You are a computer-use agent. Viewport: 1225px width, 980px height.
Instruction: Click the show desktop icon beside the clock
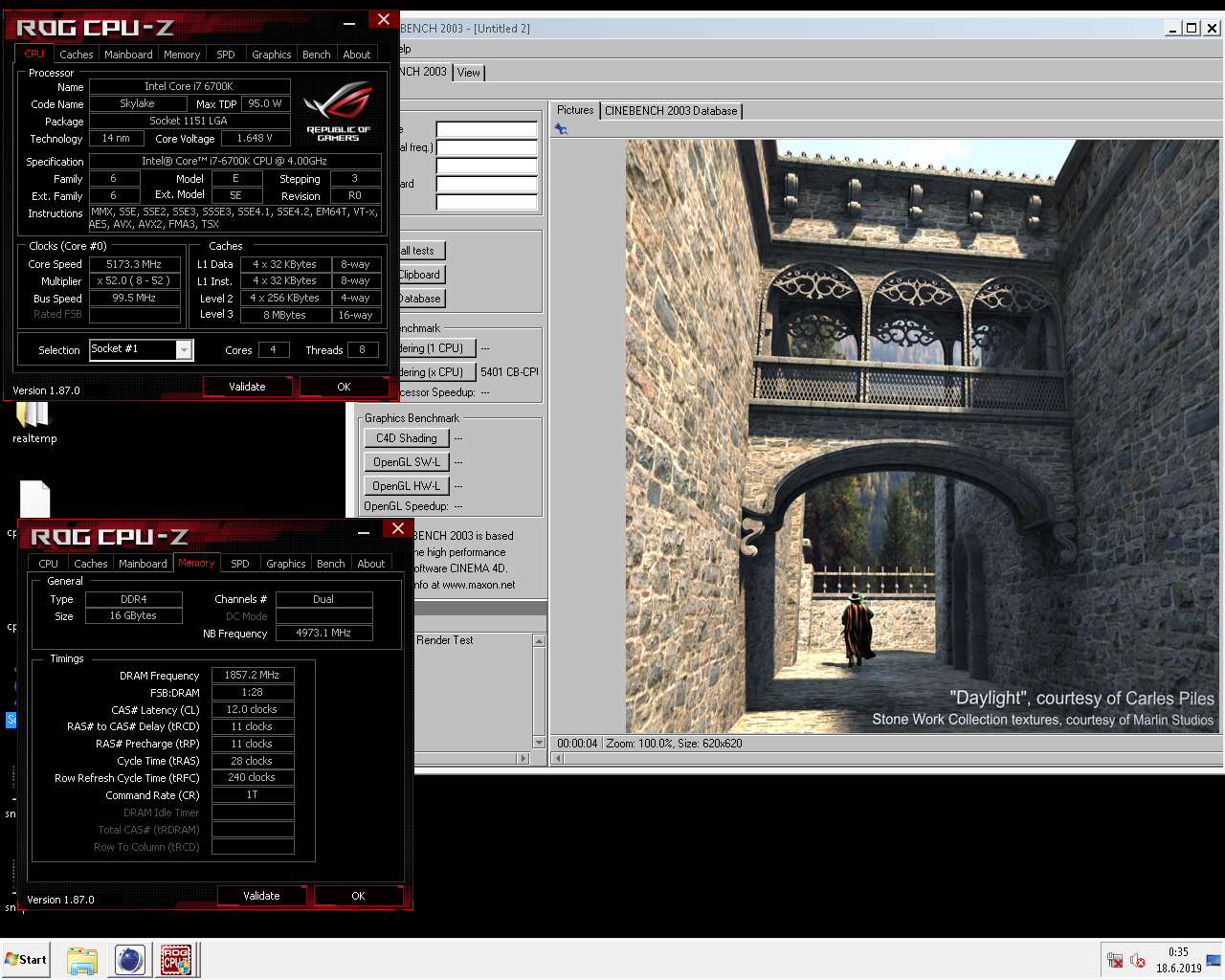click(1214, 960)
